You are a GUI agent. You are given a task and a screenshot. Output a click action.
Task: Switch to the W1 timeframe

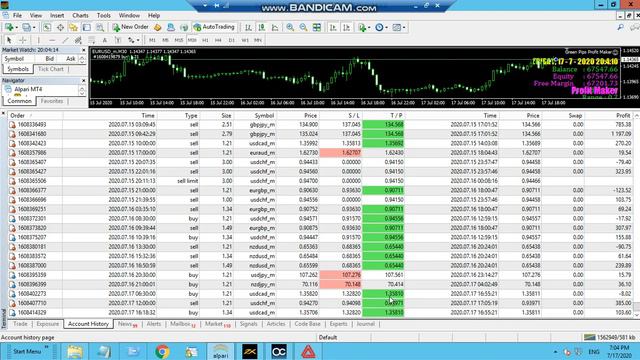point(245,40)
